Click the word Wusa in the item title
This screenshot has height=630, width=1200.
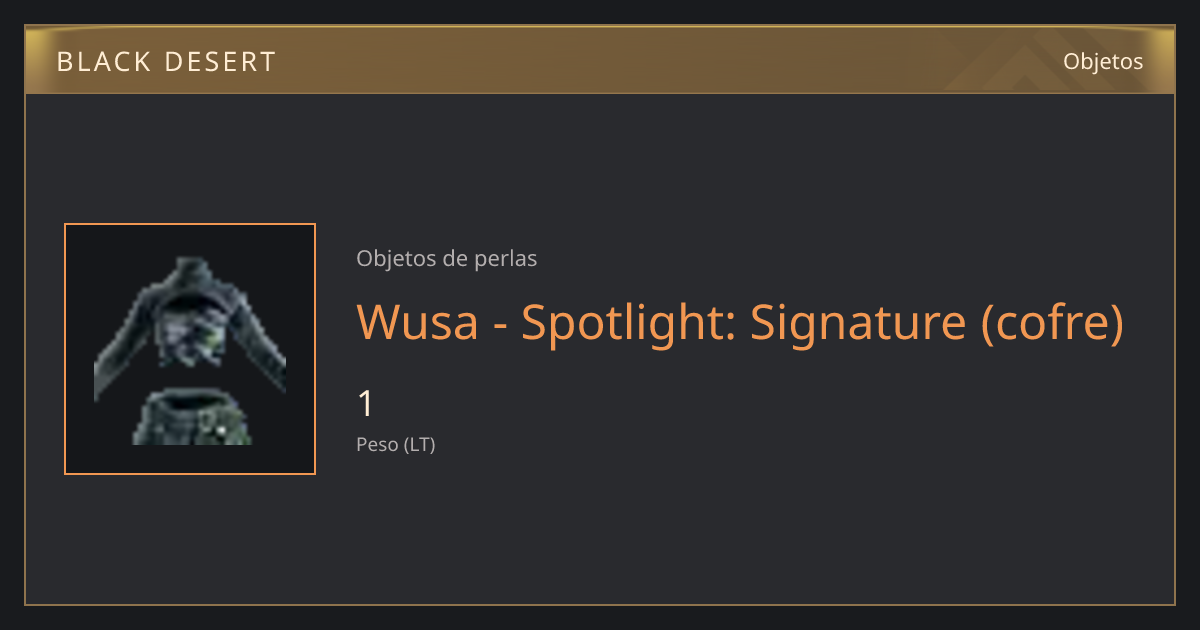pyautogui.click(x=418, y=321)
